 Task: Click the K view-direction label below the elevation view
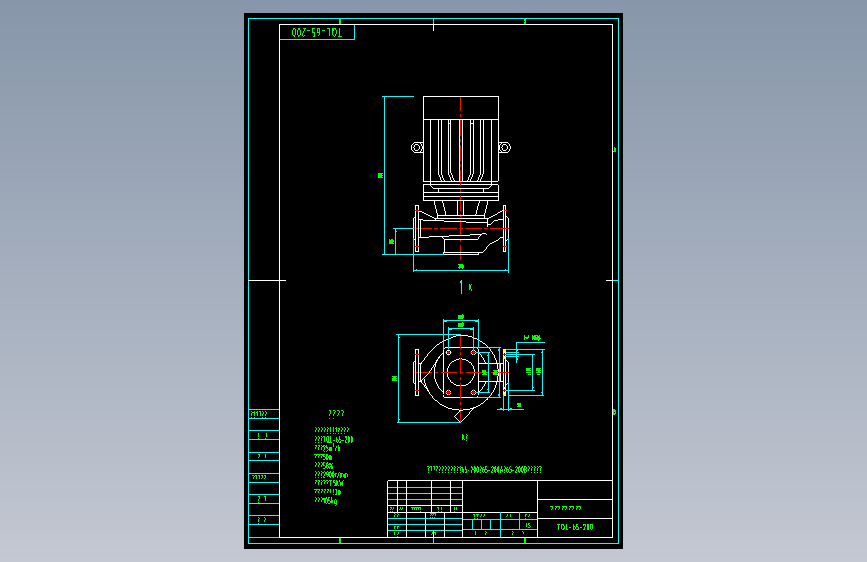[x=470, y=288]
